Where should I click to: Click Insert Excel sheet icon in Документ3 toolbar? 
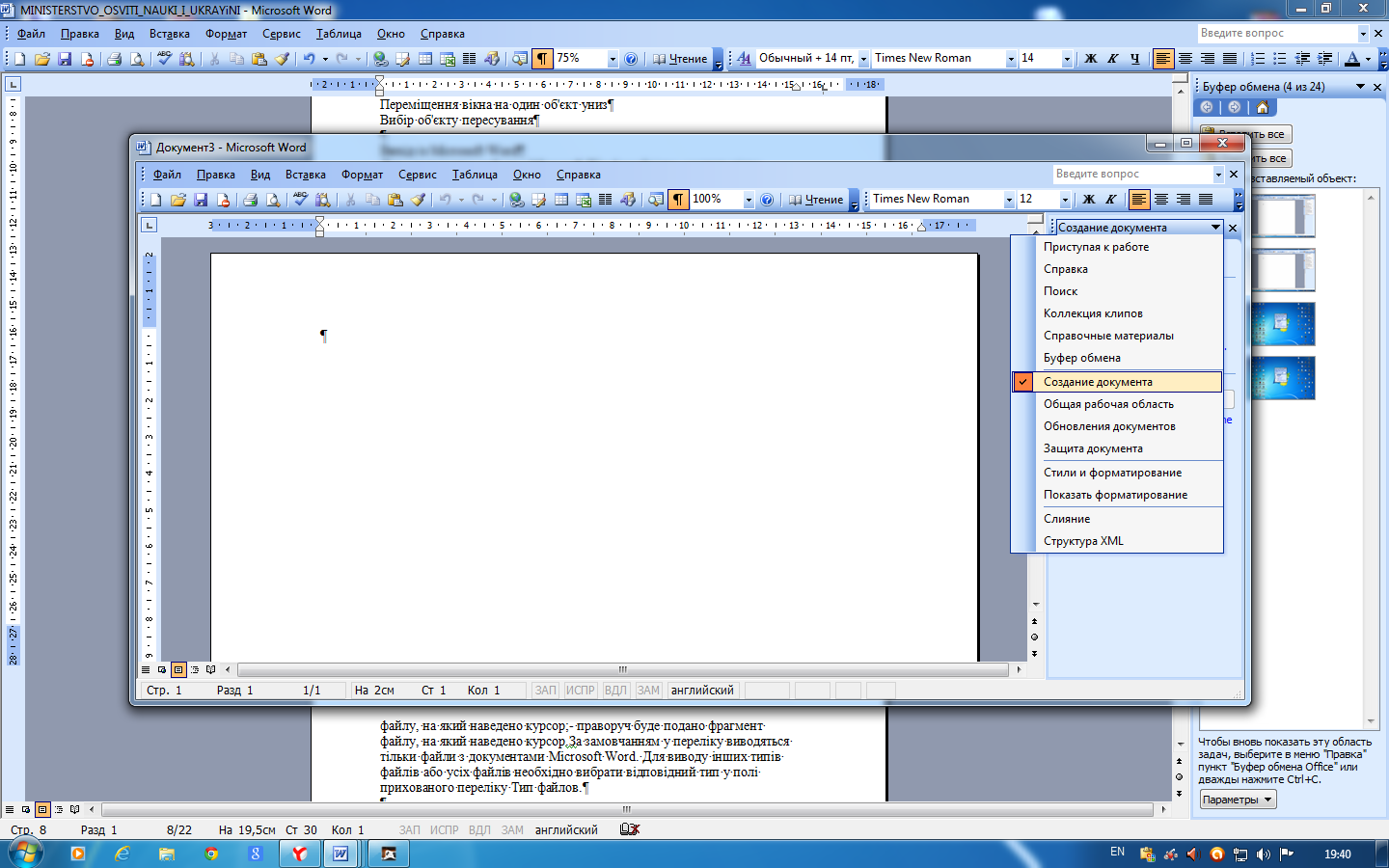point(583,200)
